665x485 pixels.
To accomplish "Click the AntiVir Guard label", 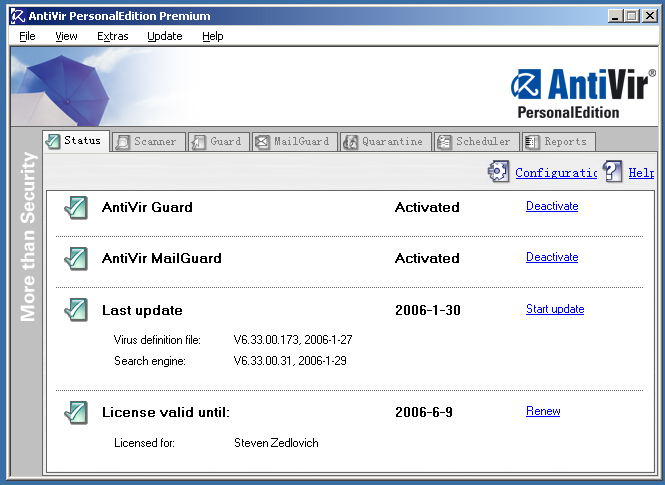I will coord(147,207).
